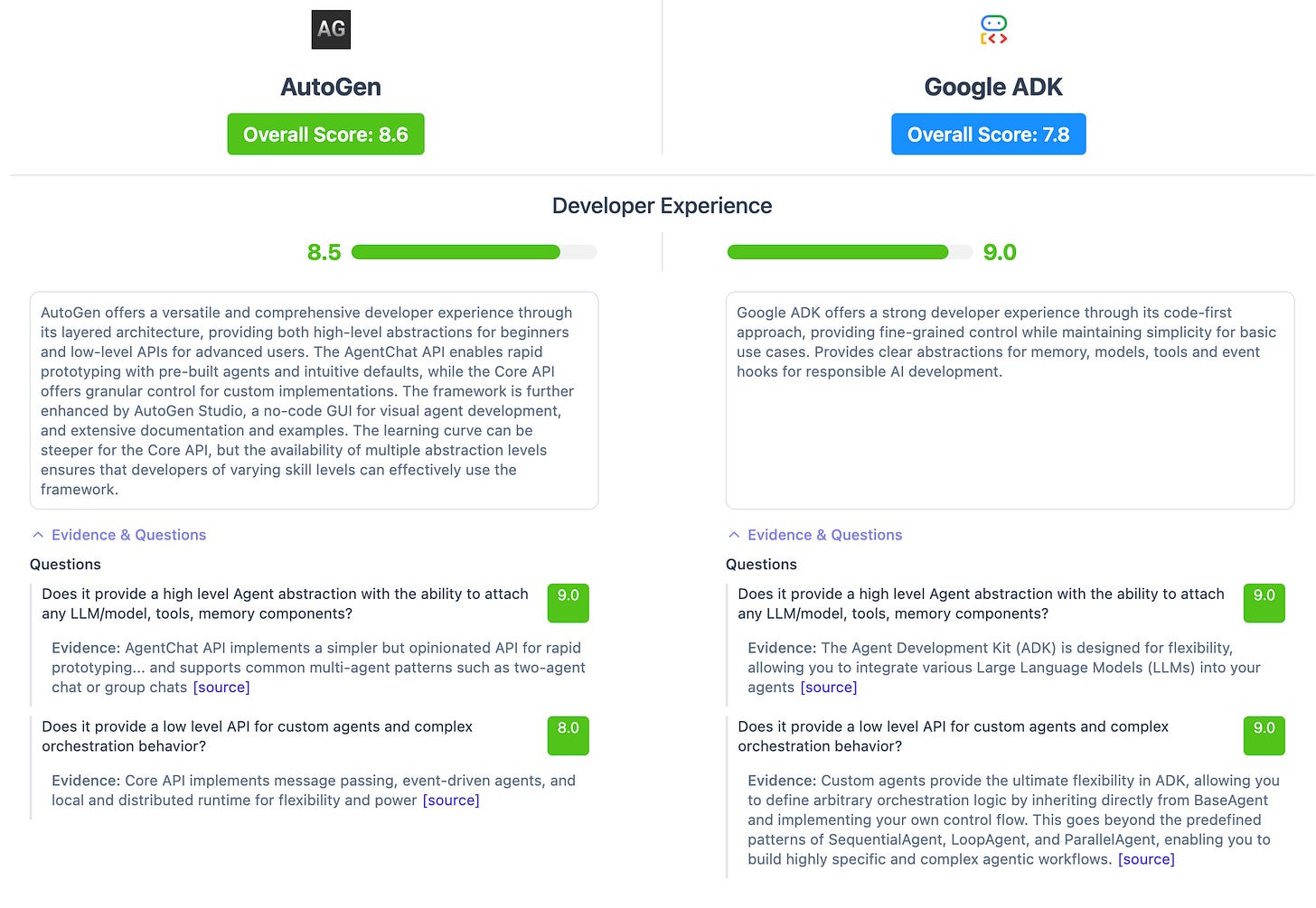Click the chevron beside AutoGen's Evidence & Questions

pyautogui.click(x=37, y=534)
